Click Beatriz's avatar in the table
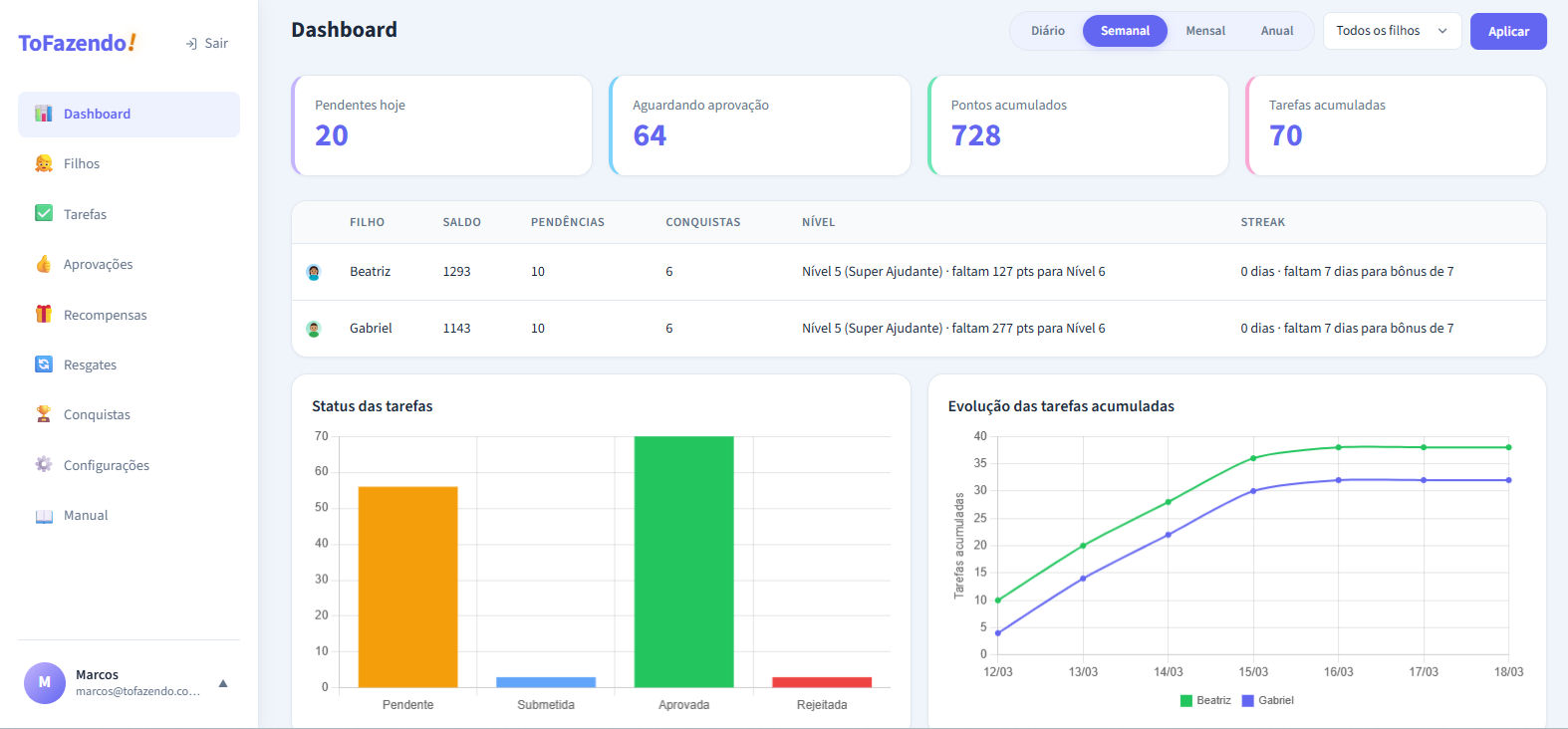This screenshot has width=1568, height=729. tap(314, 272)
